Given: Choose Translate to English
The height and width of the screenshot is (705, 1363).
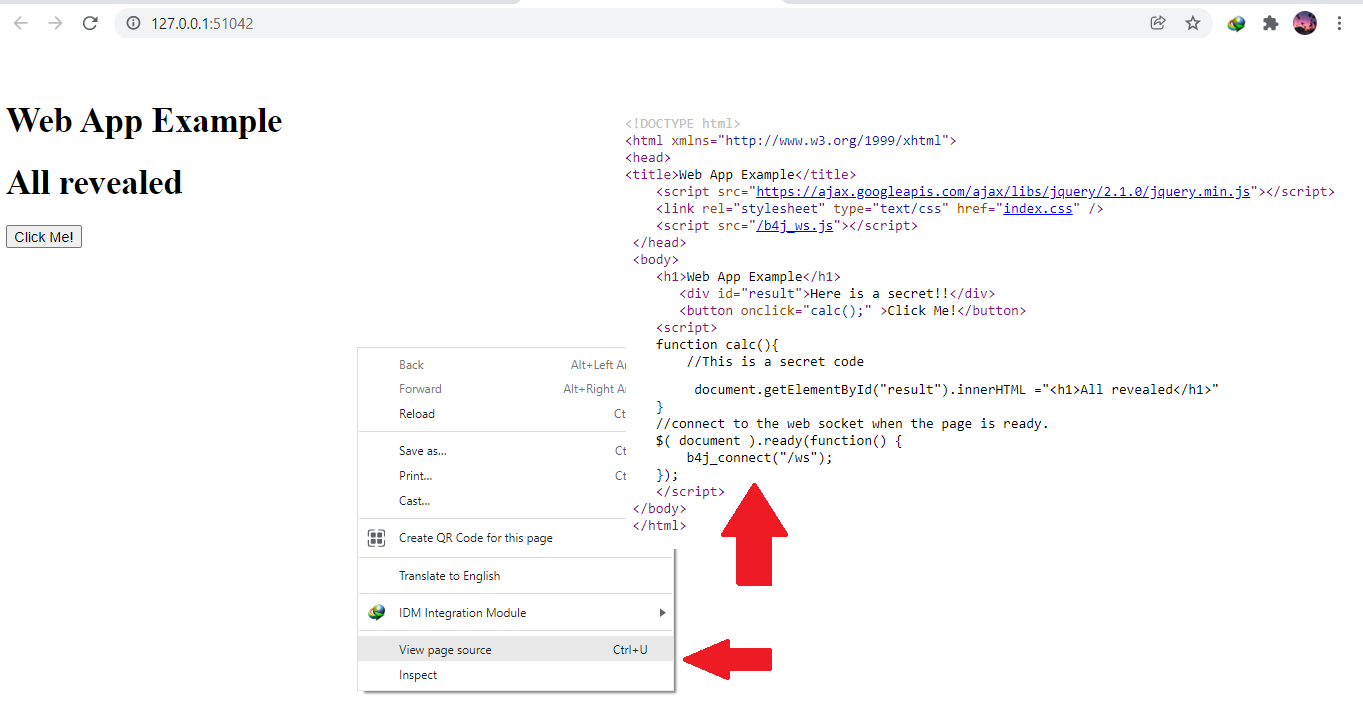Looking at the screenshot, I should tap(516, 576).
